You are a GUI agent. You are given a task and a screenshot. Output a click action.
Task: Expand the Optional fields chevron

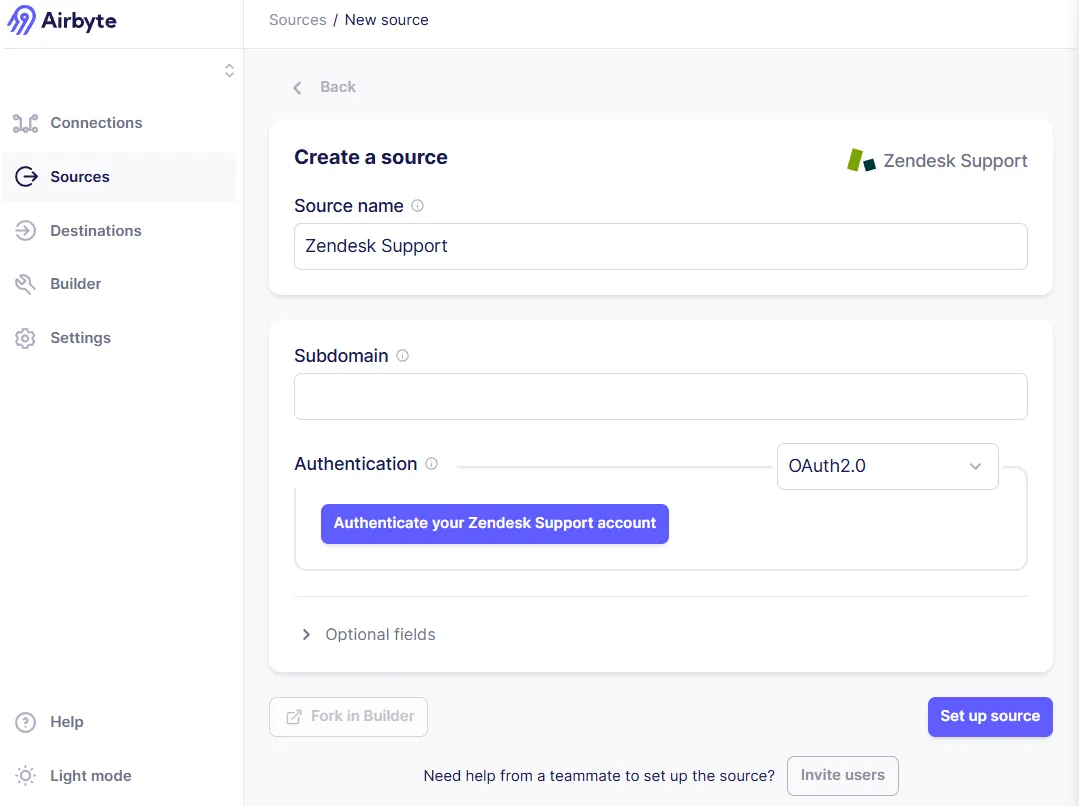point(307,635)
